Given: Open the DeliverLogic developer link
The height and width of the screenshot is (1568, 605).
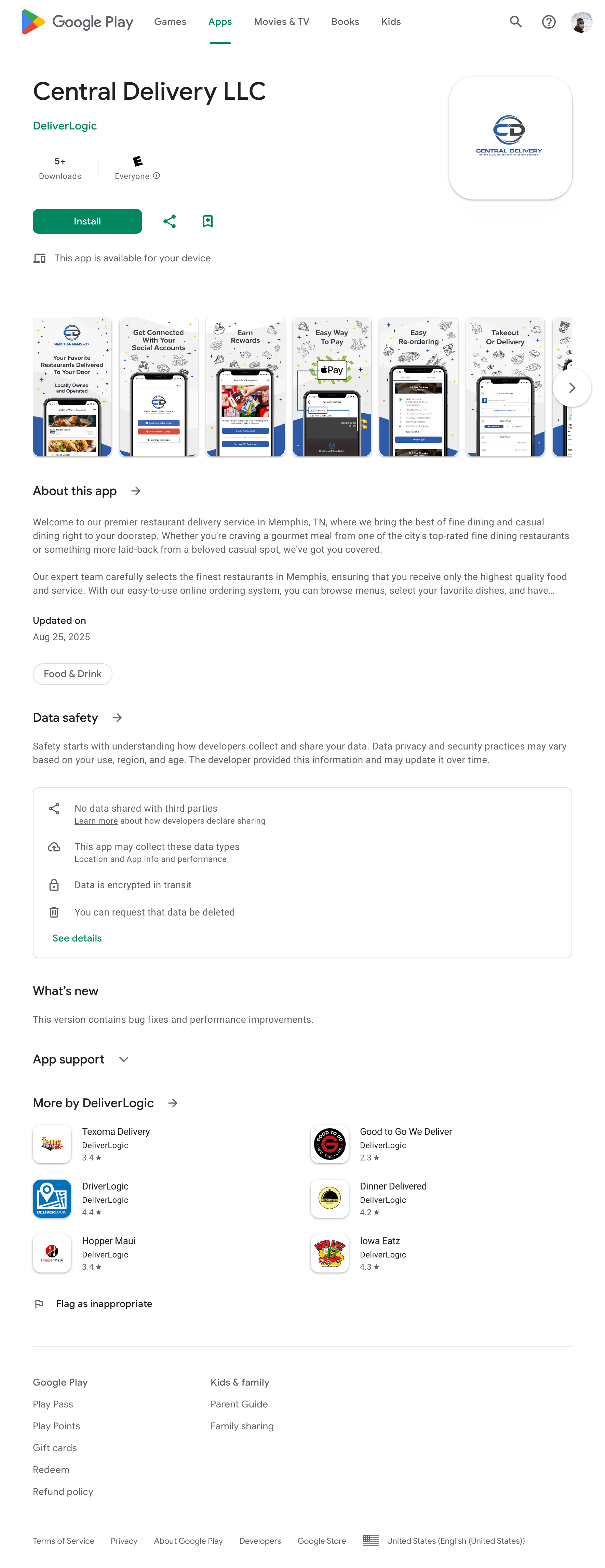Looking at the screenshot, I should coord(65,126).
